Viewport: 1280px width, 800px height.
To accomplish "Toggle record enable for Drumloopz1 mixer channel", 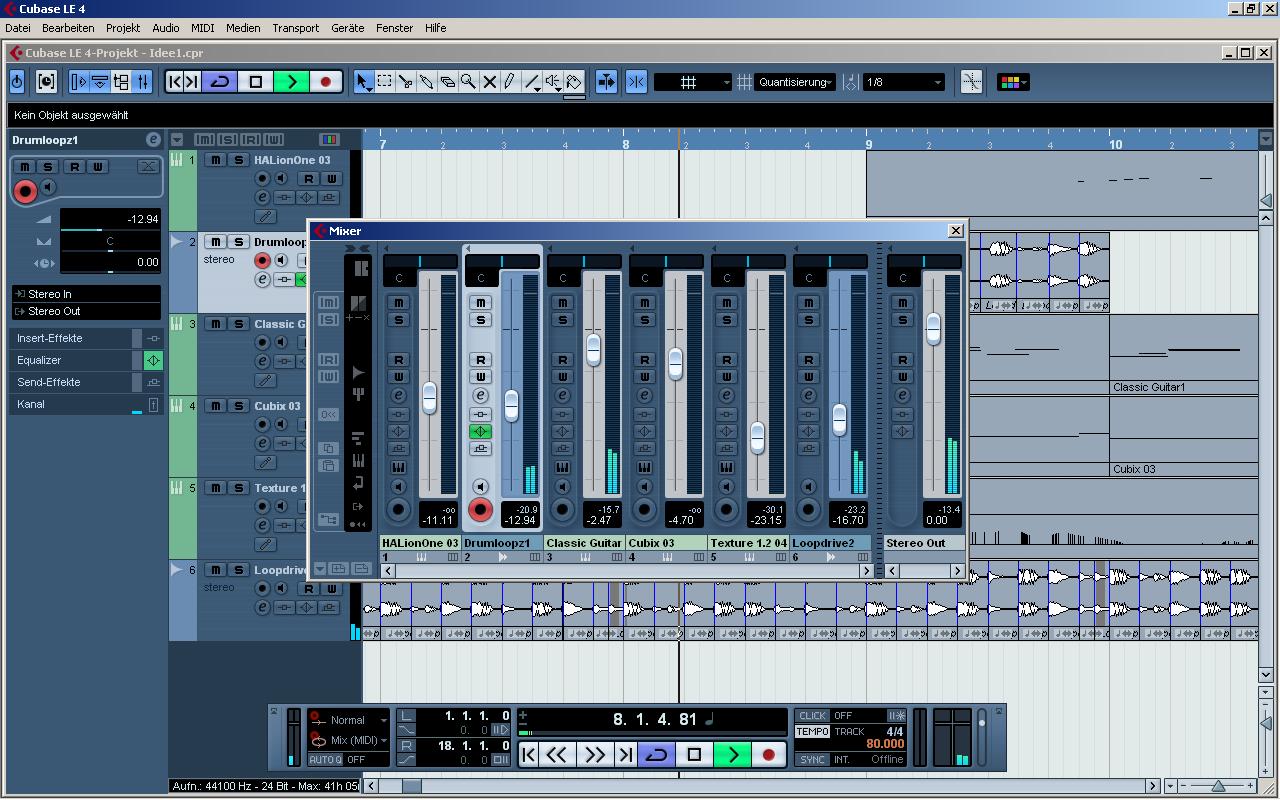I will click(x=481, y=510).
